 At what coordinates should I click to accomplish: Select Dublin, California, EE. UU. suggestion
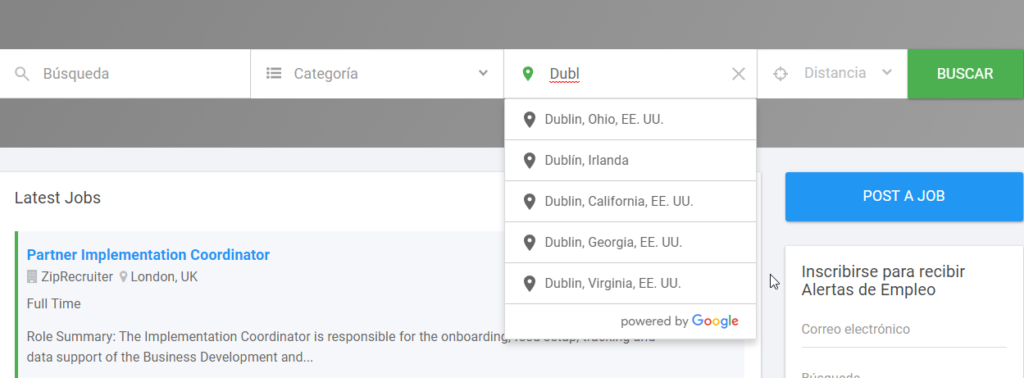click(x=630, y=202)
